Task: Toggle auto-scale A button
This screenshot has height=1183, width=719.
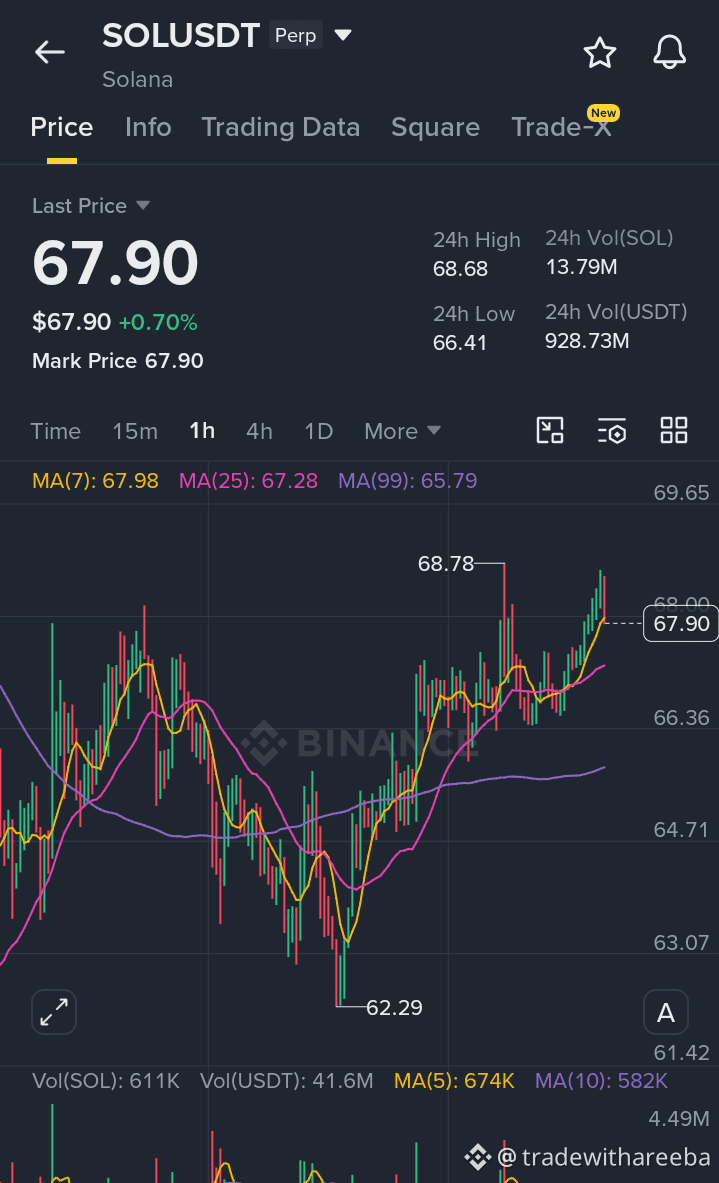Action: [x=665, y=1012]
